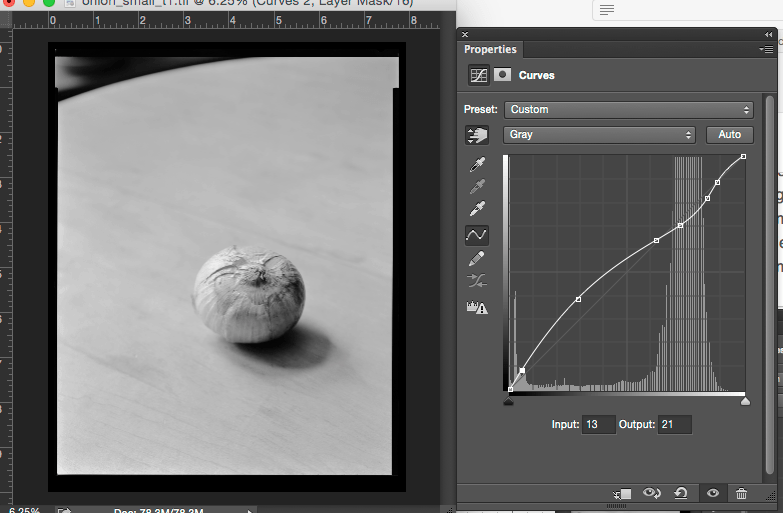The image size is (783, 513).
Task: Delete this Curves adjustment layer
Action: point(741,493)
